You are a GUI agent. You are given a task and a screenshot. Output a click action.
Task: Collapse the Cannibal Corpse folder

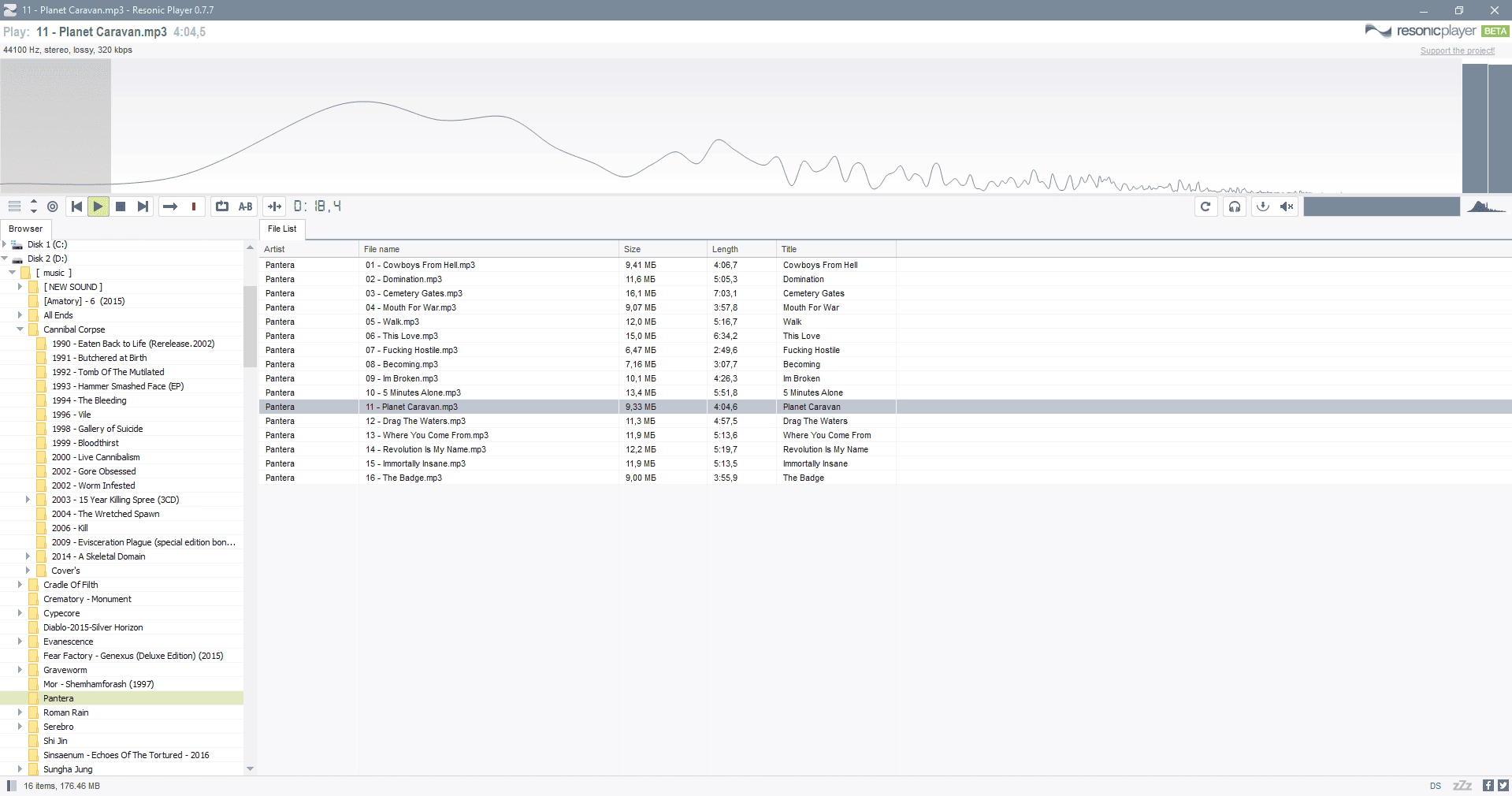(x=20, y=329)
